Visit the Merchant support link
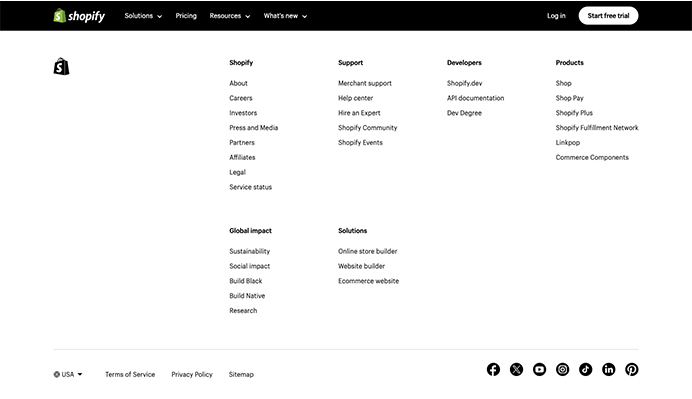This screenshot has width=692, height=399. (365, 83)
